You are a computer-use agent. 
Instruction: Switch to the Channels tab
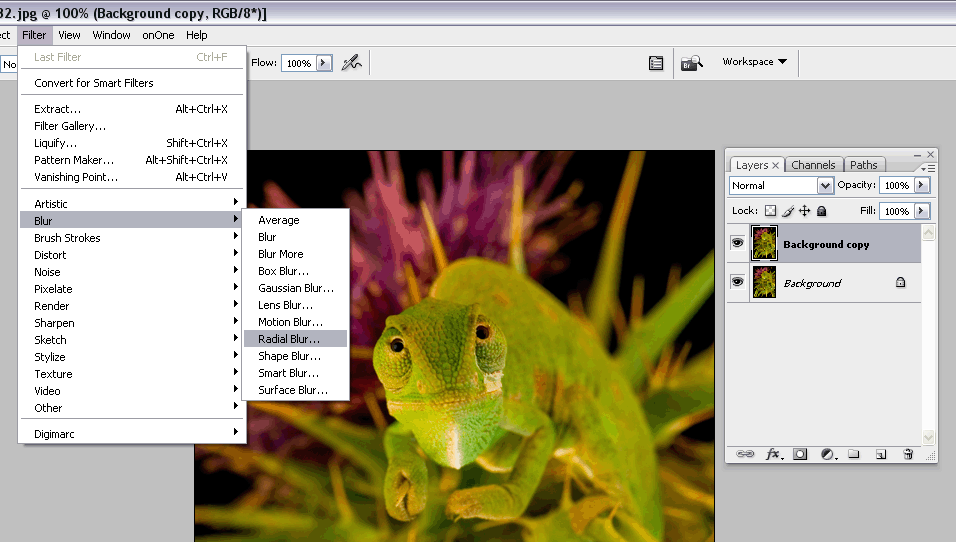pyautogui.click(x=813, y=165)
